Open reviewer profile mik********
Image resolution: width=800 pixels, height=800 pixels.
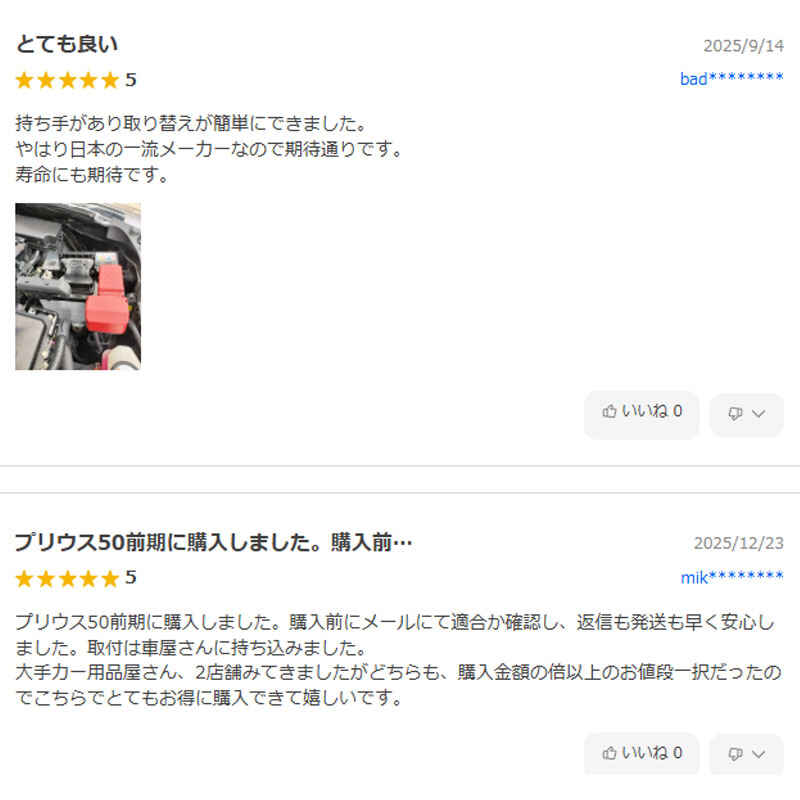pos(732,577)
